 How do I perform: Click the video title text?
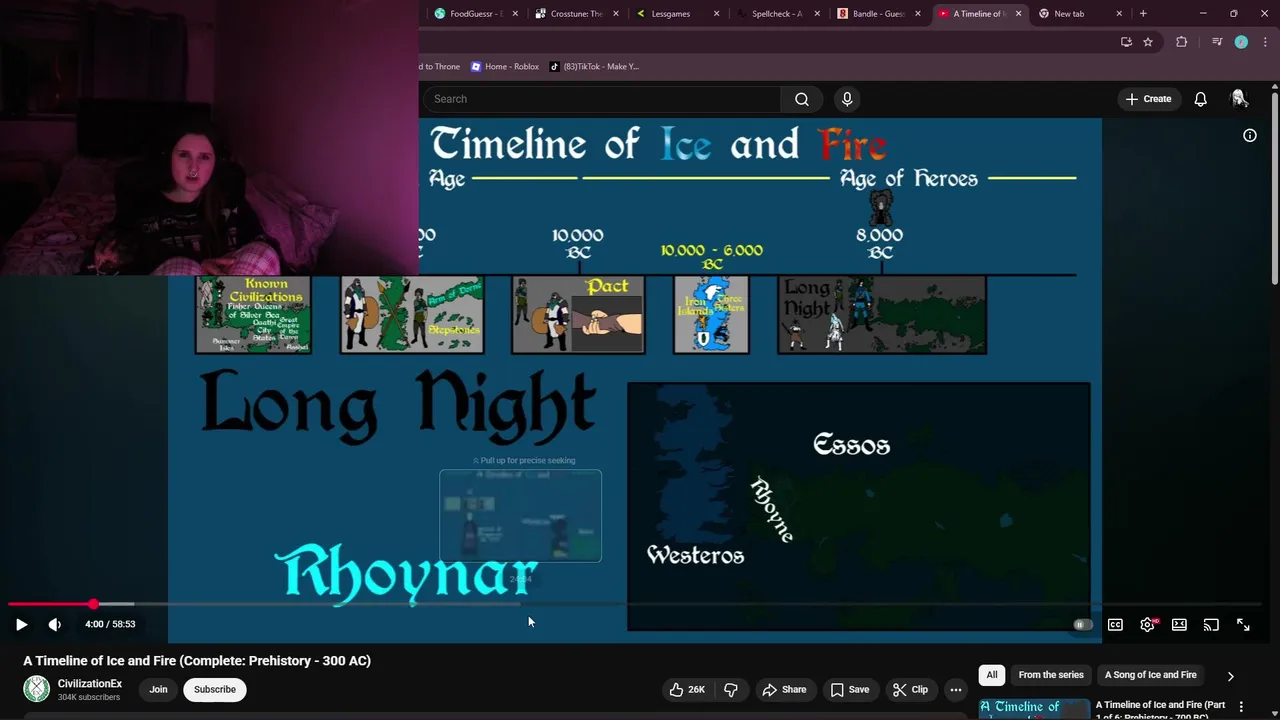tap(197, 660)
